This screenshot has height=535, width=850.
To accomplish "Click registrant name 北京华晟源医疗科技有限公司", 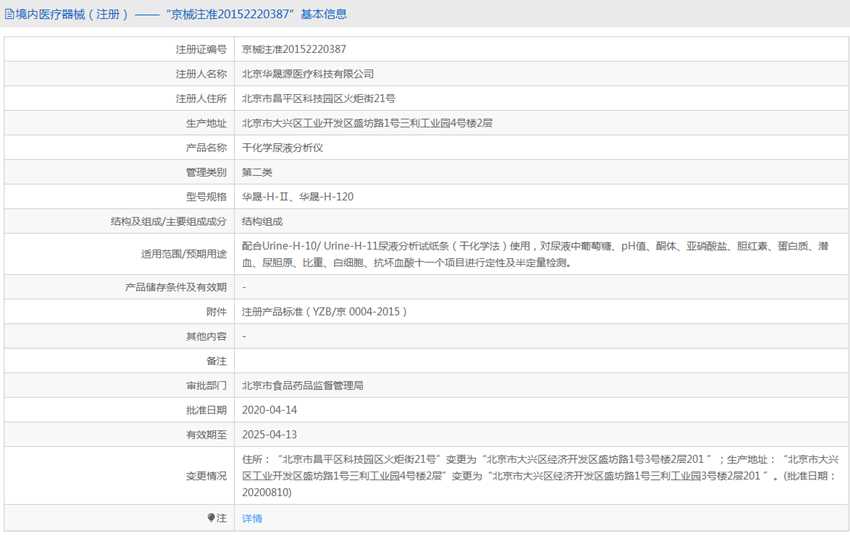I will (308, 74).
